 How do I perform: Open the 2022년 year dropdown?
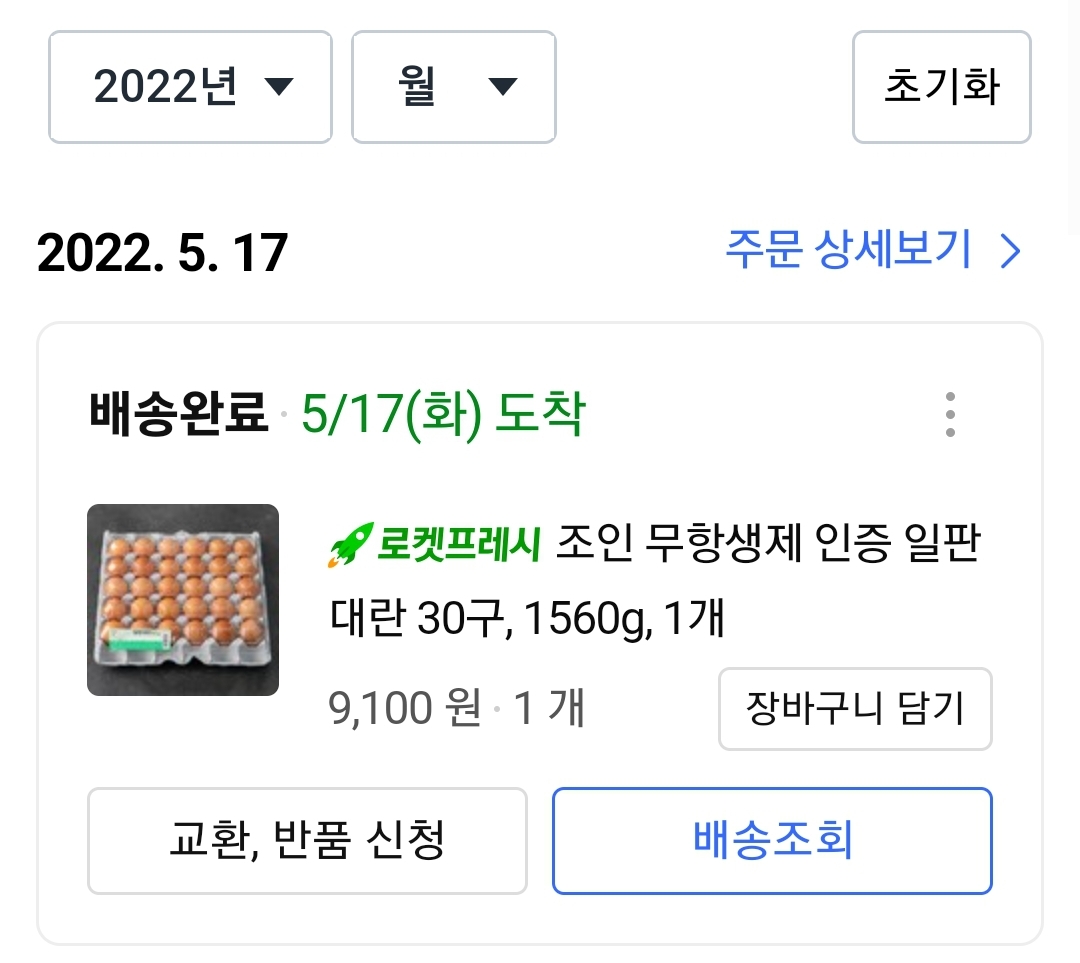[189, 87]
